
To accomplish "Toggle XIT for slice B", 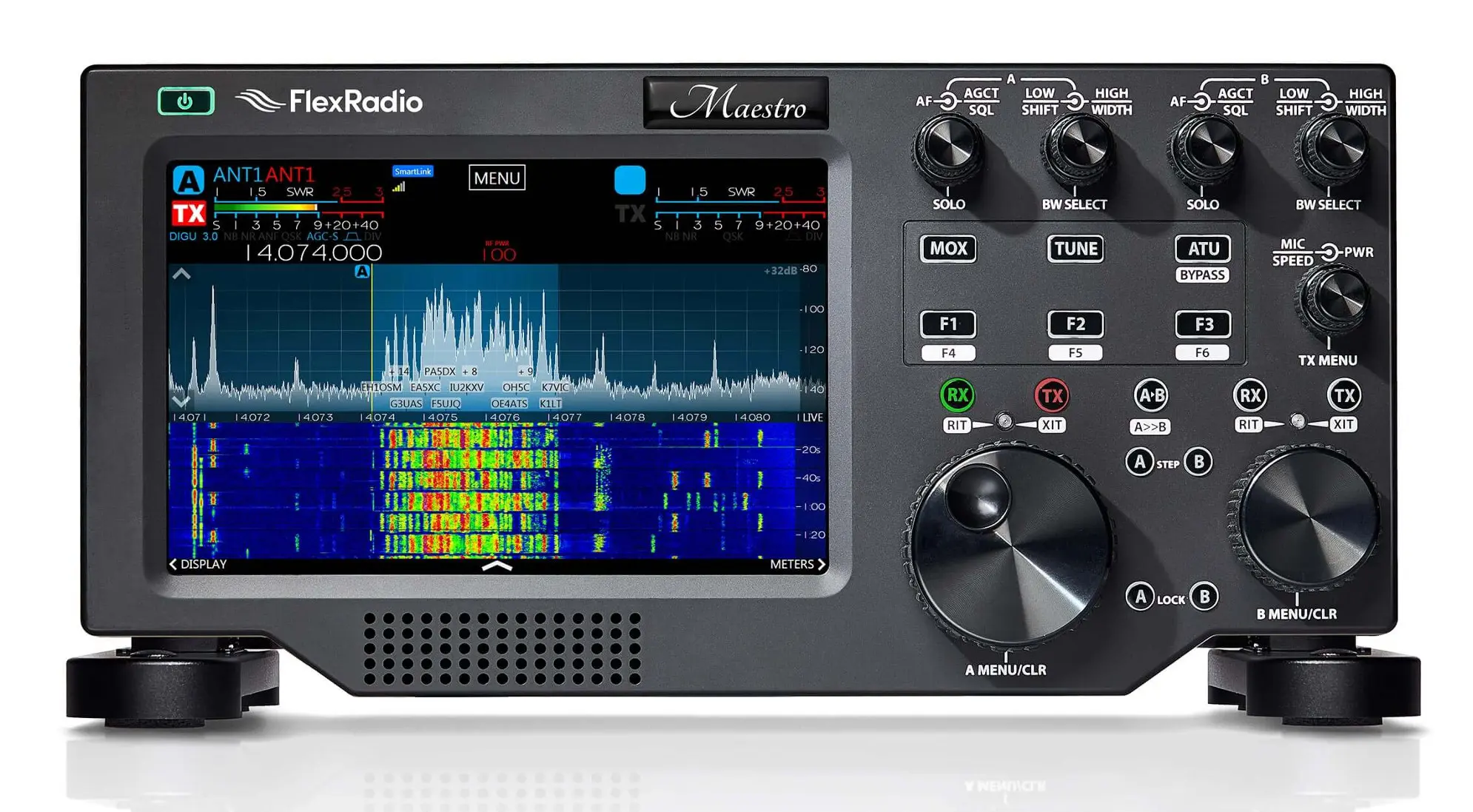I will [x=1343, y=425].
